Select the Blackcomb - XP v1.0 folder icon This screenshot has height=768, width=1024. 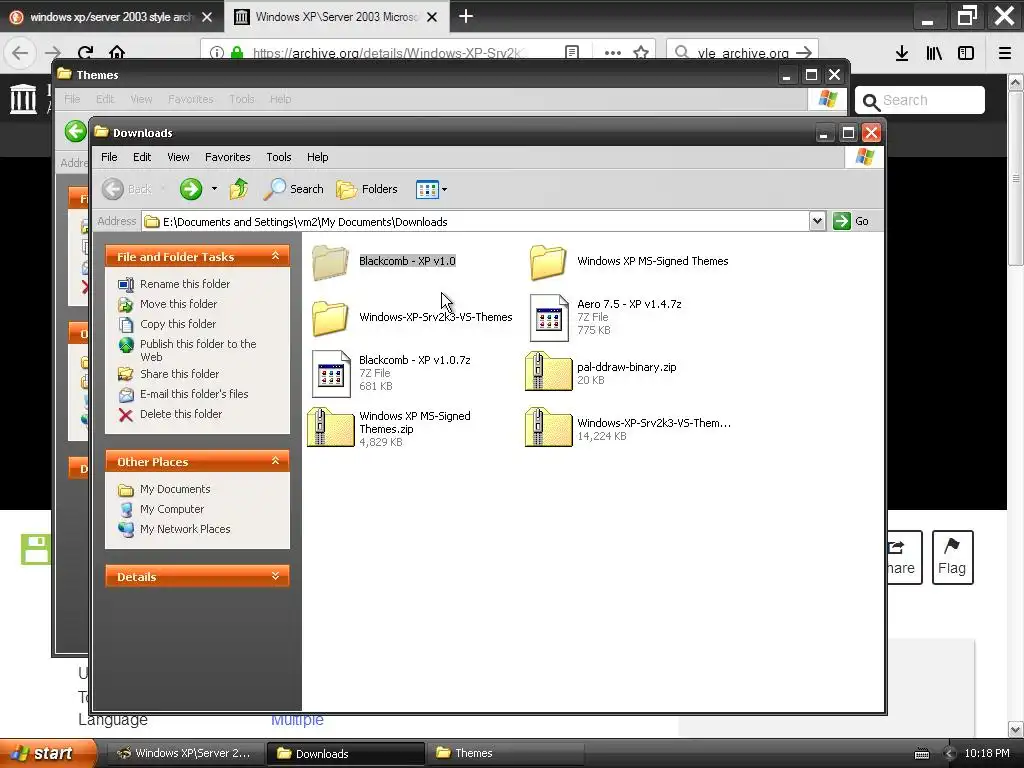point(330,262)
